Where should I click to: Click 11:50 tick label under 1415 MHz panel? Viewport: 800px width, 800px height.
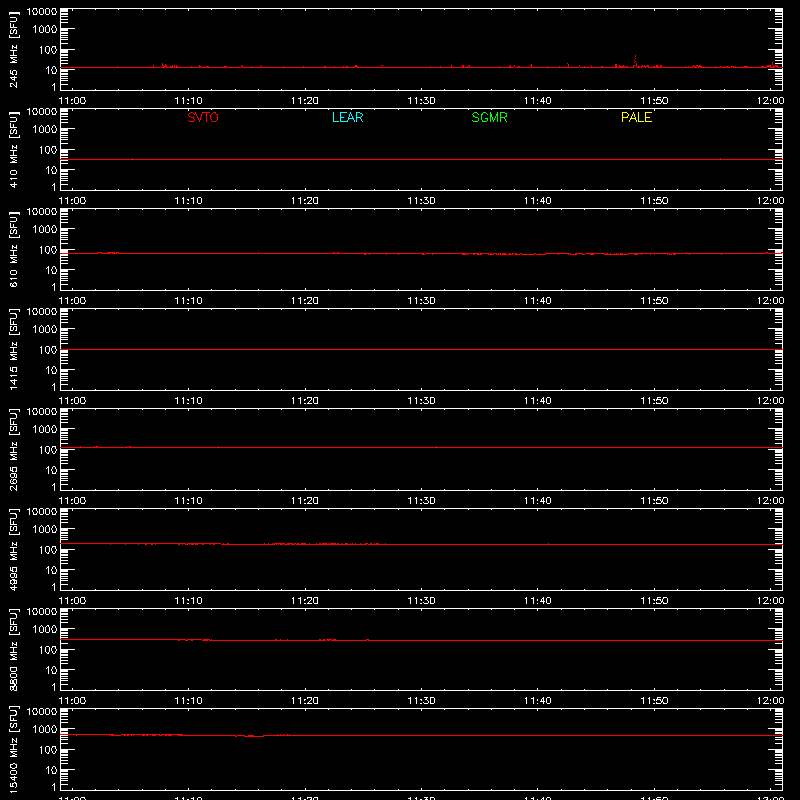(x=654, y=401)
